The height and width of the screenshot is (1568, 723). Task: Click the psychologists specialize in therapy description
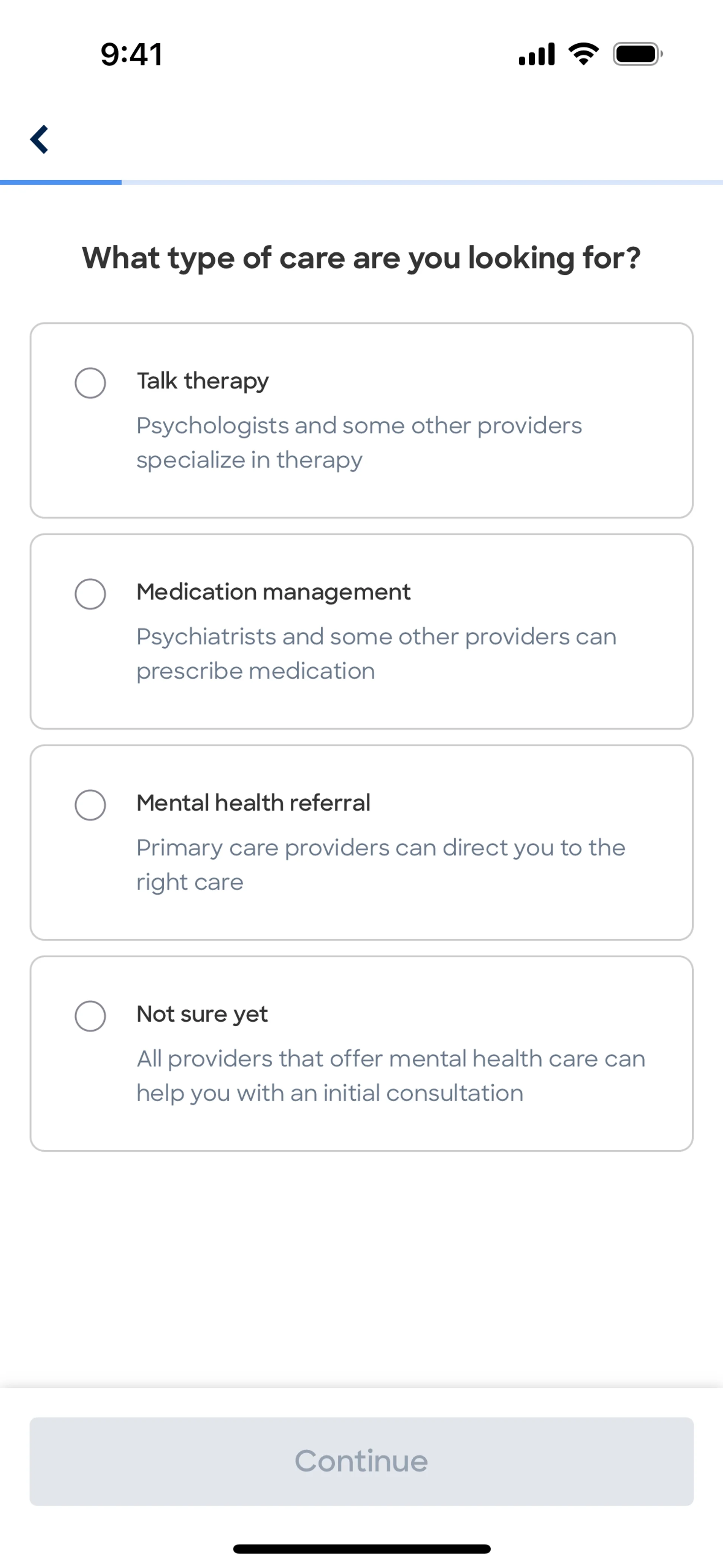click(359, 443)
